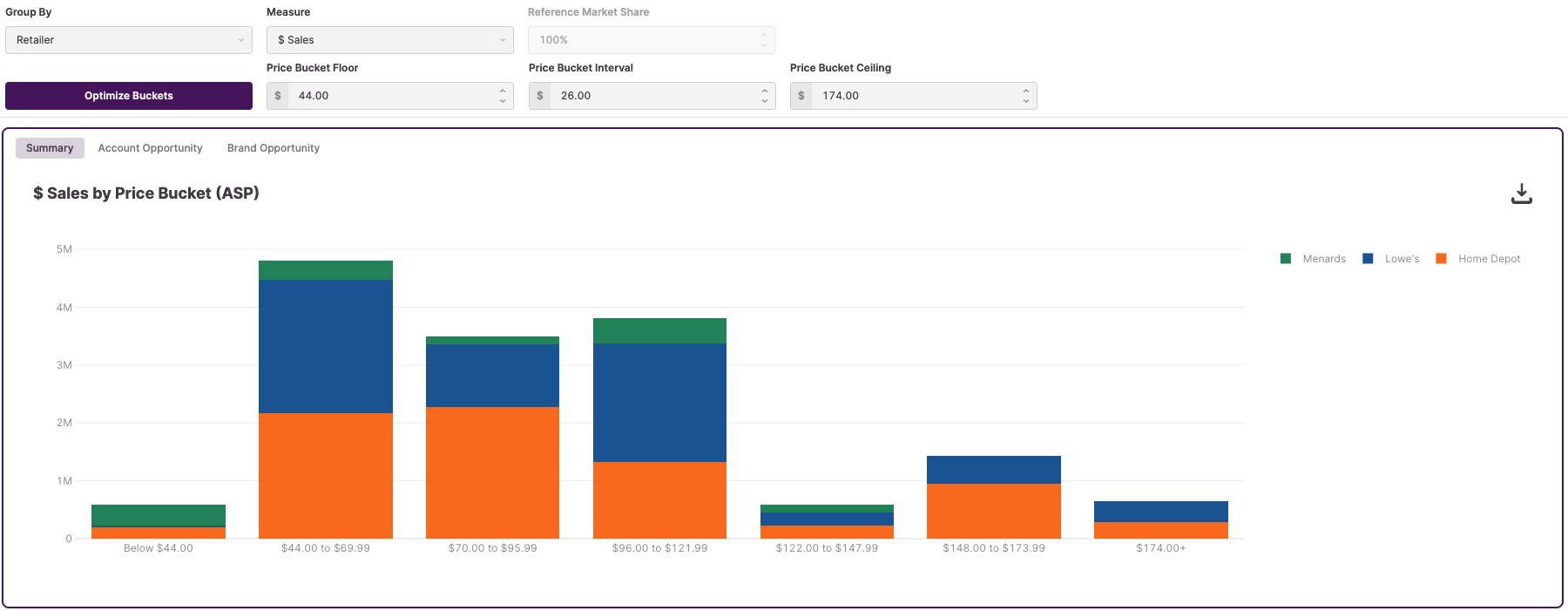The image size is (1568, 611).
Task: Toggle Menards series in the legend
Action: pyautogui.click(x=1314, y=259)
